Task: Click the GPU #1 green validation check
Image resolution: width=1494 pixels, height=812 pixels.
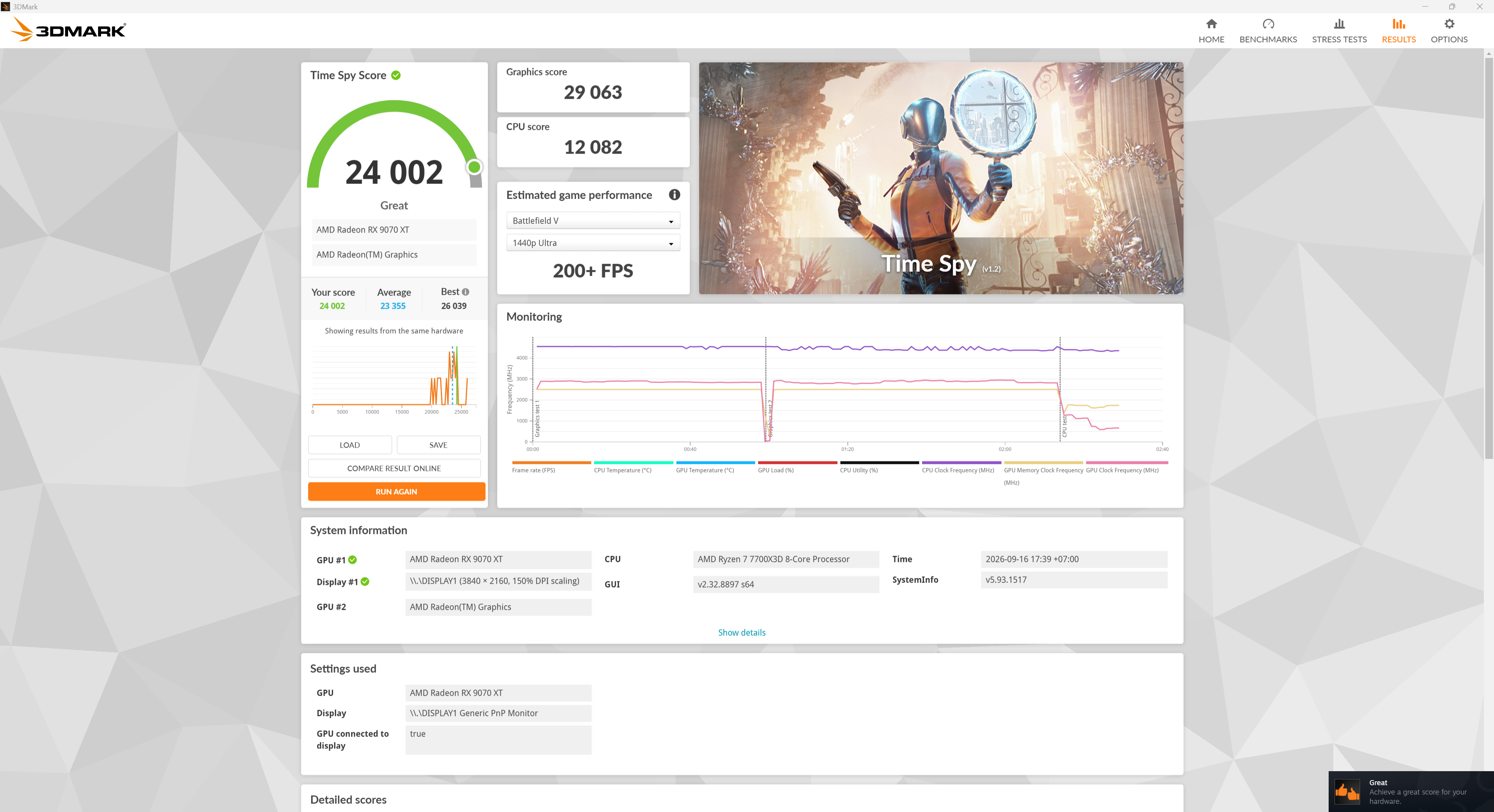Action: (x=352, y=560)
